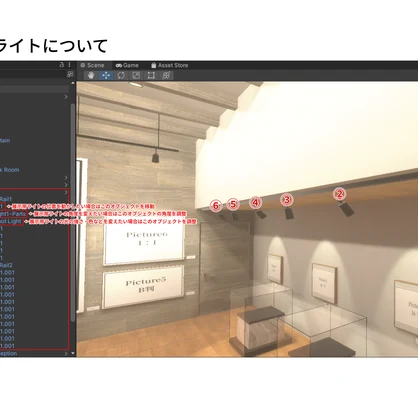Viewport: 418px width, 418px height.
Task: Pick the Scale tool
Action: [x=136, y=75]
